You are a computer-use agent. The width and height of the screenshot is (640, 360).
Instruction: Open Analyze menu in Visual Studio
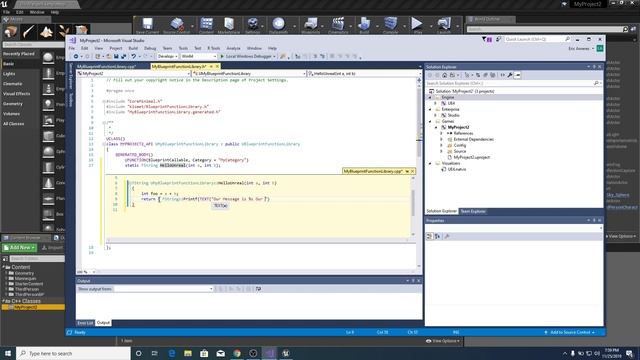click(233, 48)
